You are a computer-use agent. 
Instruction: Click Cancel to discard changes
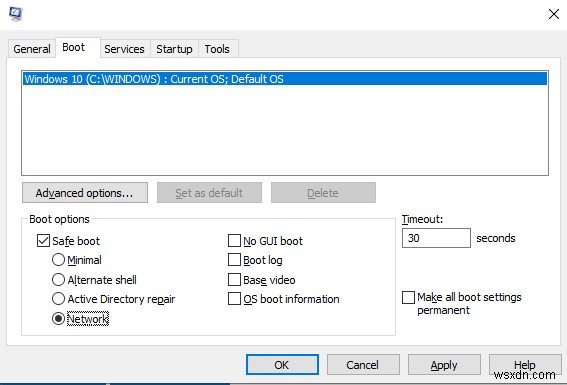363,364
